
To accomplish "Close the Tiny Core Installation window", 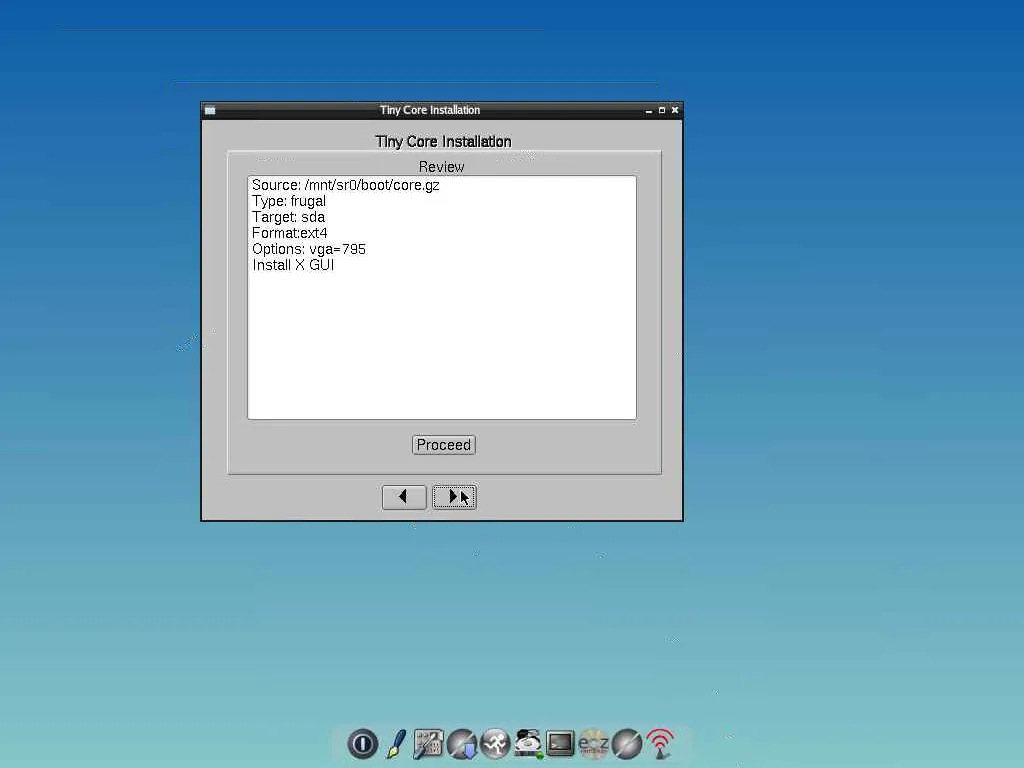I will (675, 110).
